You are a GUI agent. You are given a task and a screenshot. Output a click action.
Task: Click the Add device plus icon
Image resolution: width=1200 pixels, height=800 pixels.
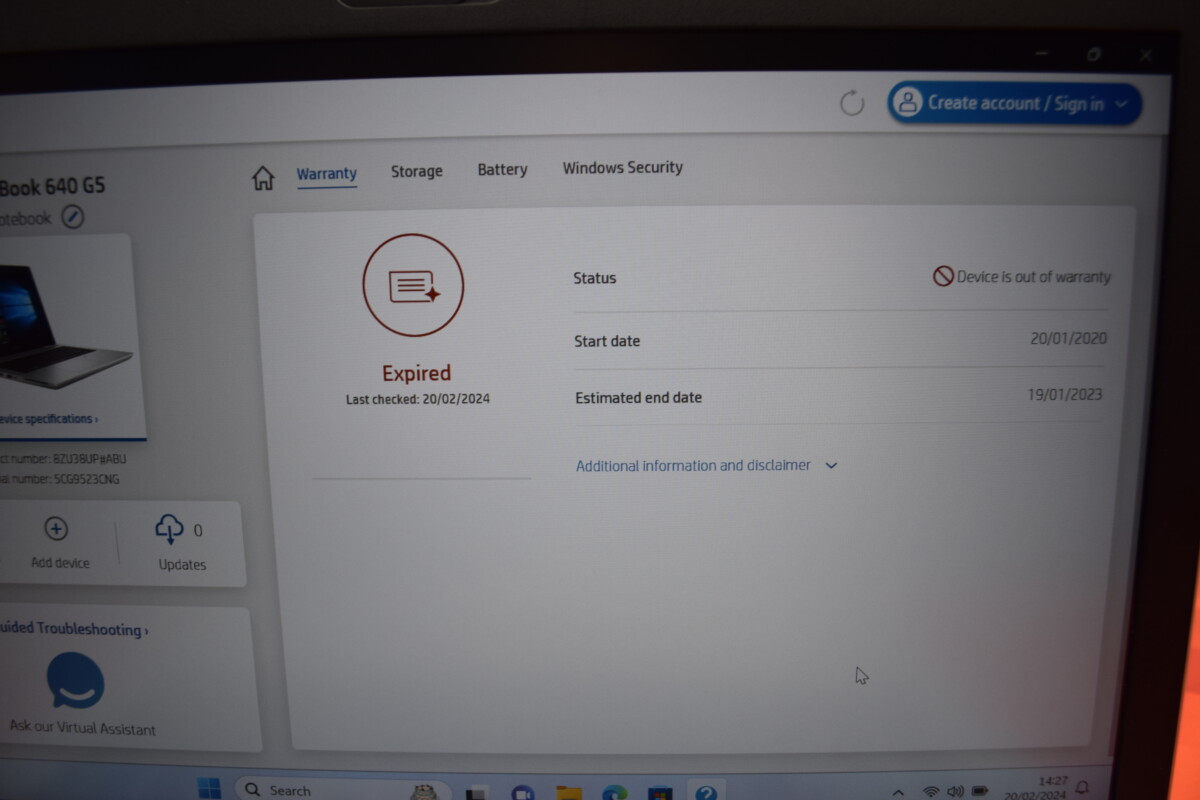tap(56, 529)
